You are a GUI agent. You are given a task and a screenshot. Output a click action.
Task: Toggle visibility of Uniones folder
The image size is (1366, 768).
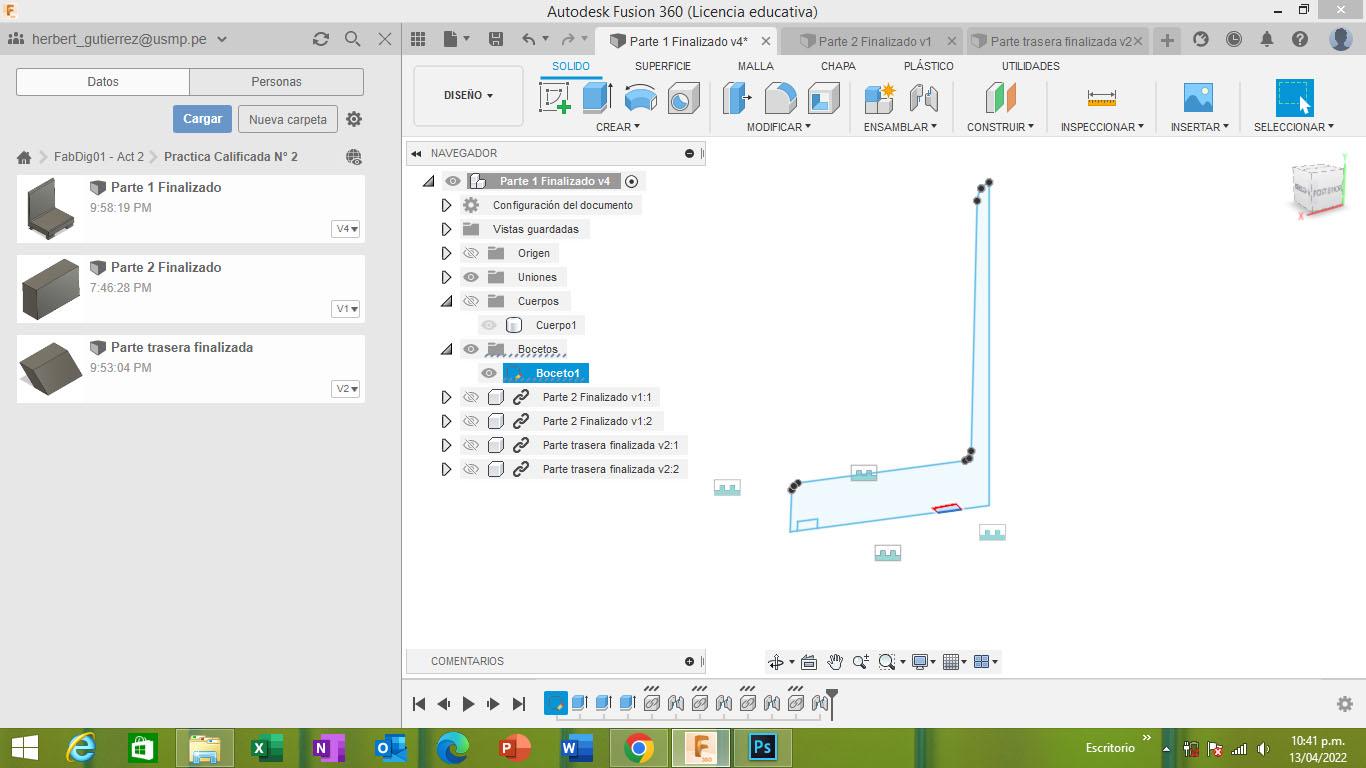click(471, 277)
